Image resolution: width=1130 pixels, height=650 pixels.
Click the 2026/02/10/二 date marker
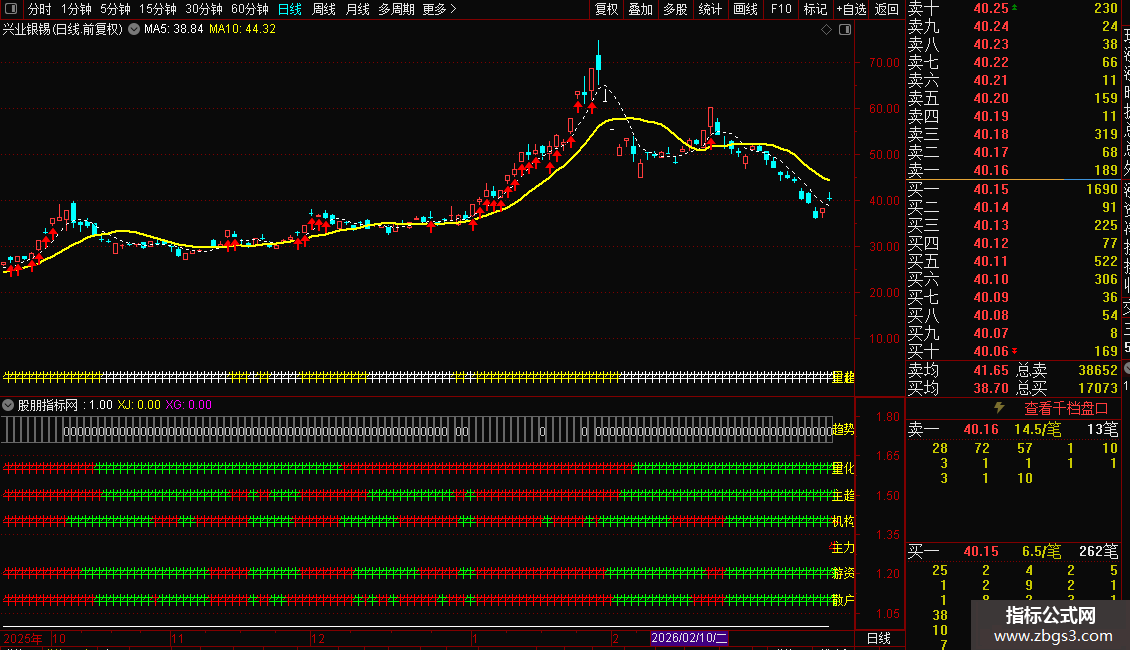(x=689, y=638)
